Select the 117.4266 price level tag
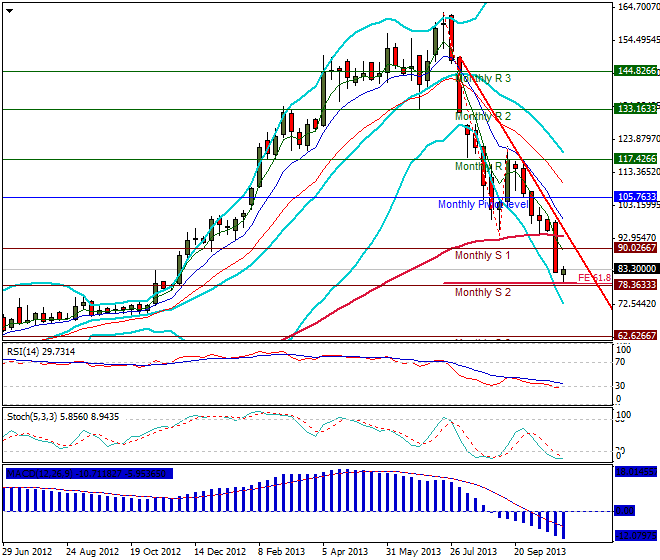Image resolution: width=660 pixels, height=560 pixels. pos(635,159)
